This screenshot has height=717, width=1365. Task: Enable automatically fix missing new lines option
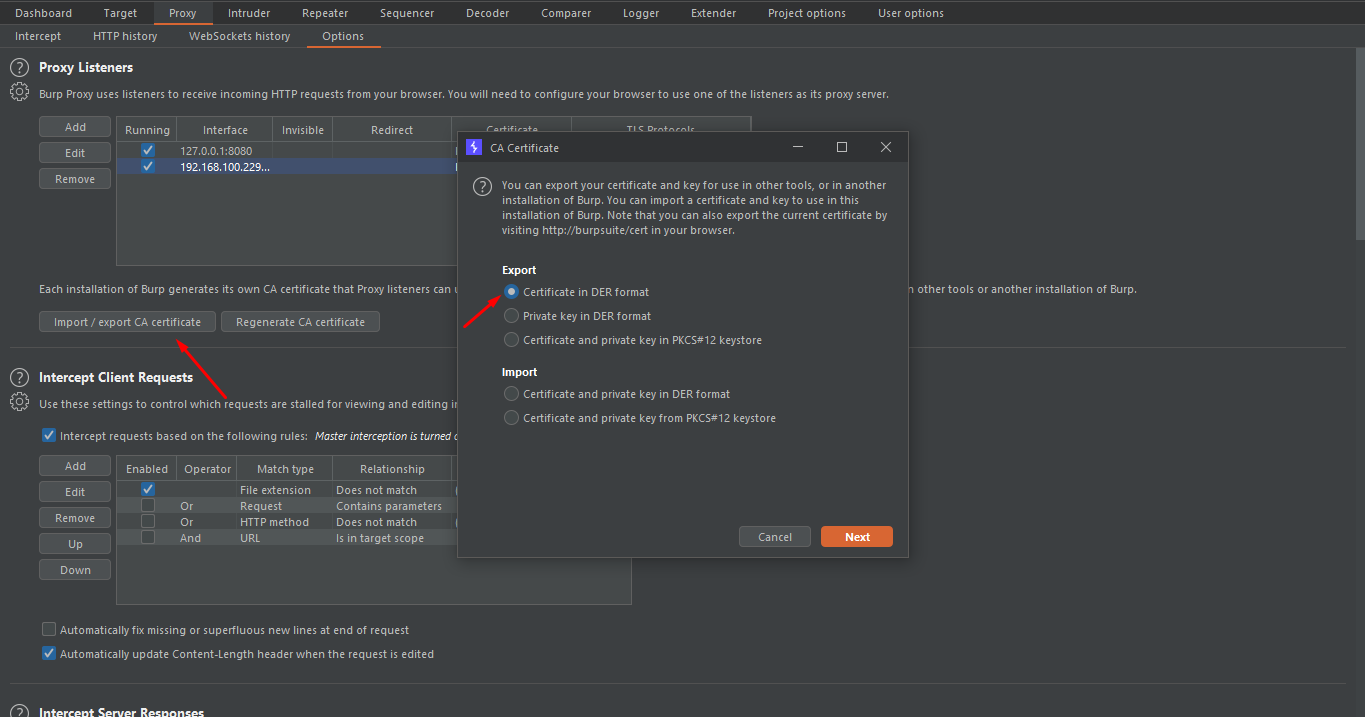(49, 630)
